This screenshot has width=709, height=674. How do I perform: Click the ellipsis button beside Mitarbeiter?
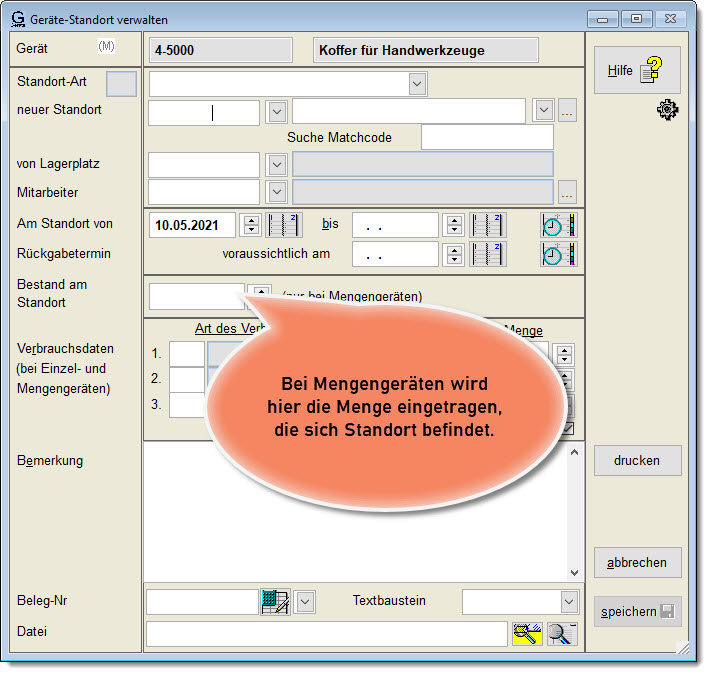(567, 191)
